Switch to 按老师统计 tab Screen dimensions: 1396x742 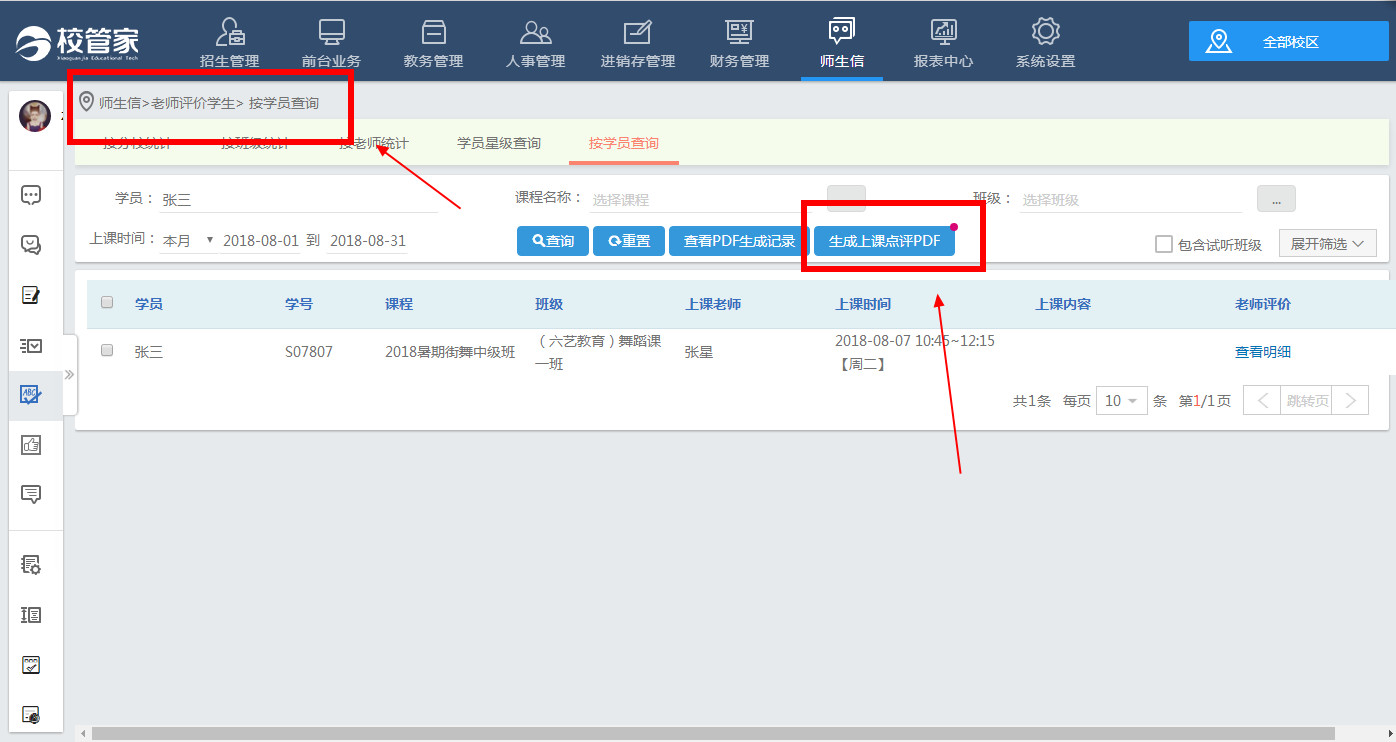coord(374,143)
